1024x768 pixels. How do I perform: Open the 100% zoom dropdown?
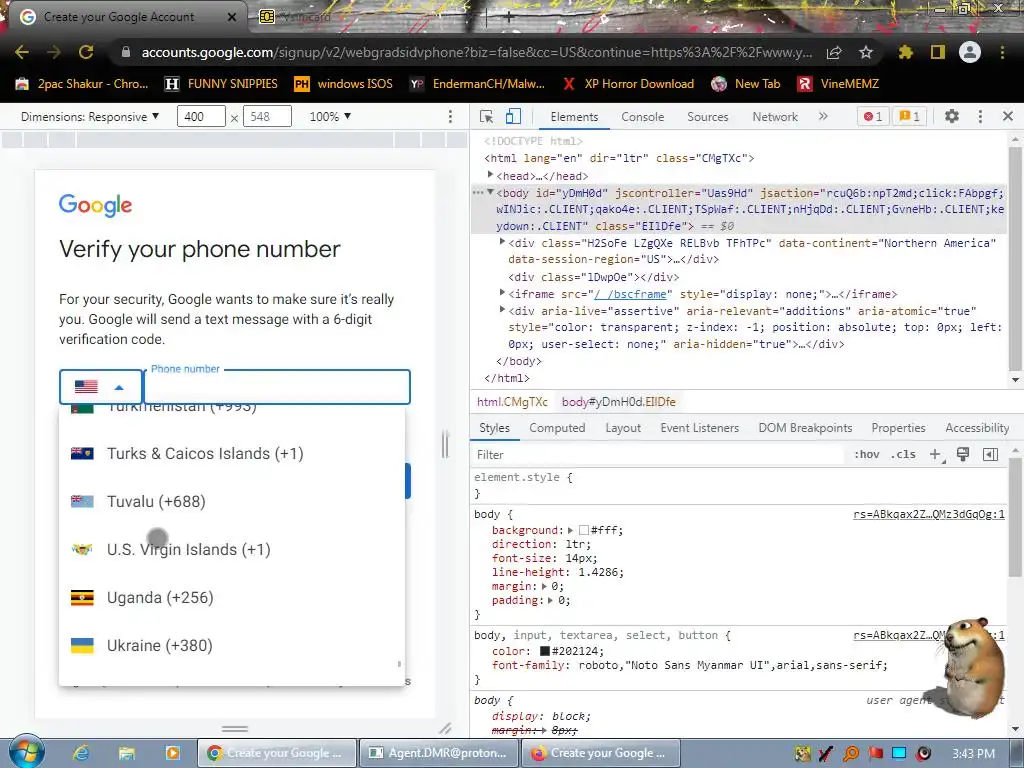[x=330, y=116]
